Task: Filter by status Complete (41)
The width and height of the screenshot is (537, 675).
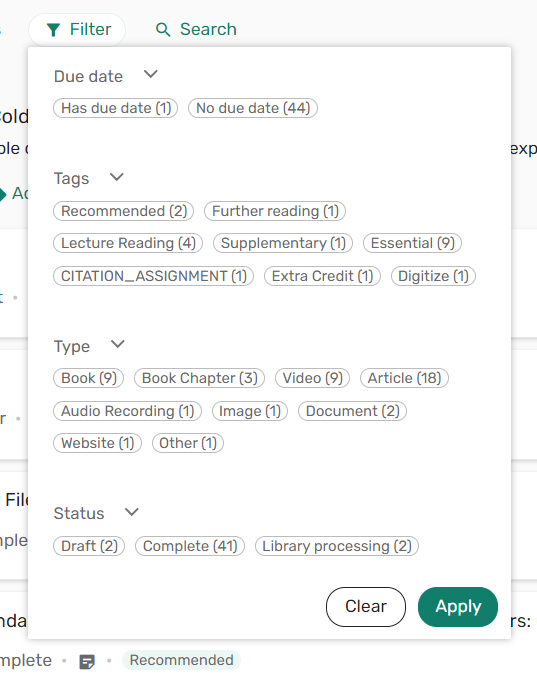Action: click(190, 546)
